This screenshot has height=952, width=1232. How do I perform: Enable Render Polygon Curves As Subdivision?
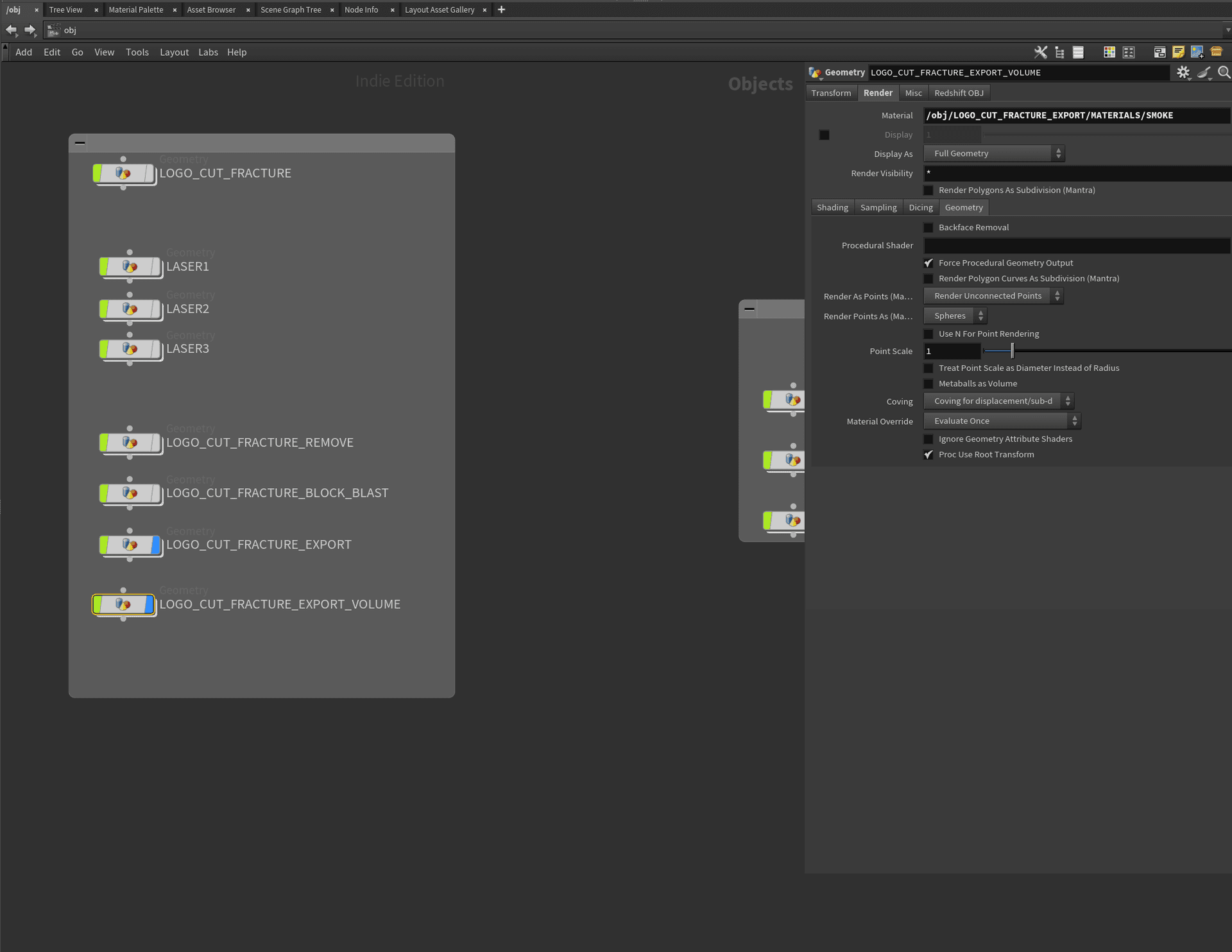(928, 279)
